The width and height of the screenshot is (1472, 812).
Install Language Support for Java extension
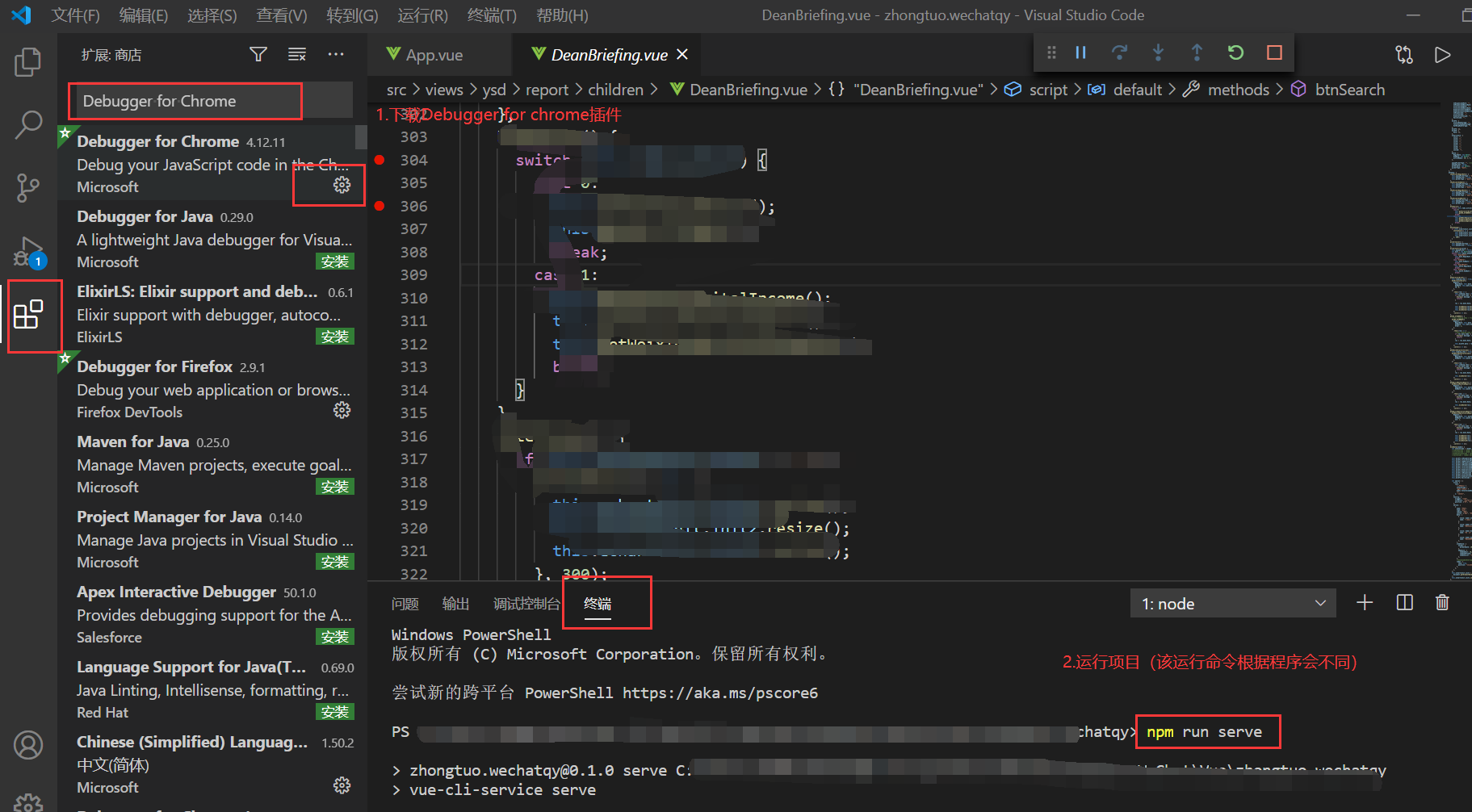[x=335, y=712]
